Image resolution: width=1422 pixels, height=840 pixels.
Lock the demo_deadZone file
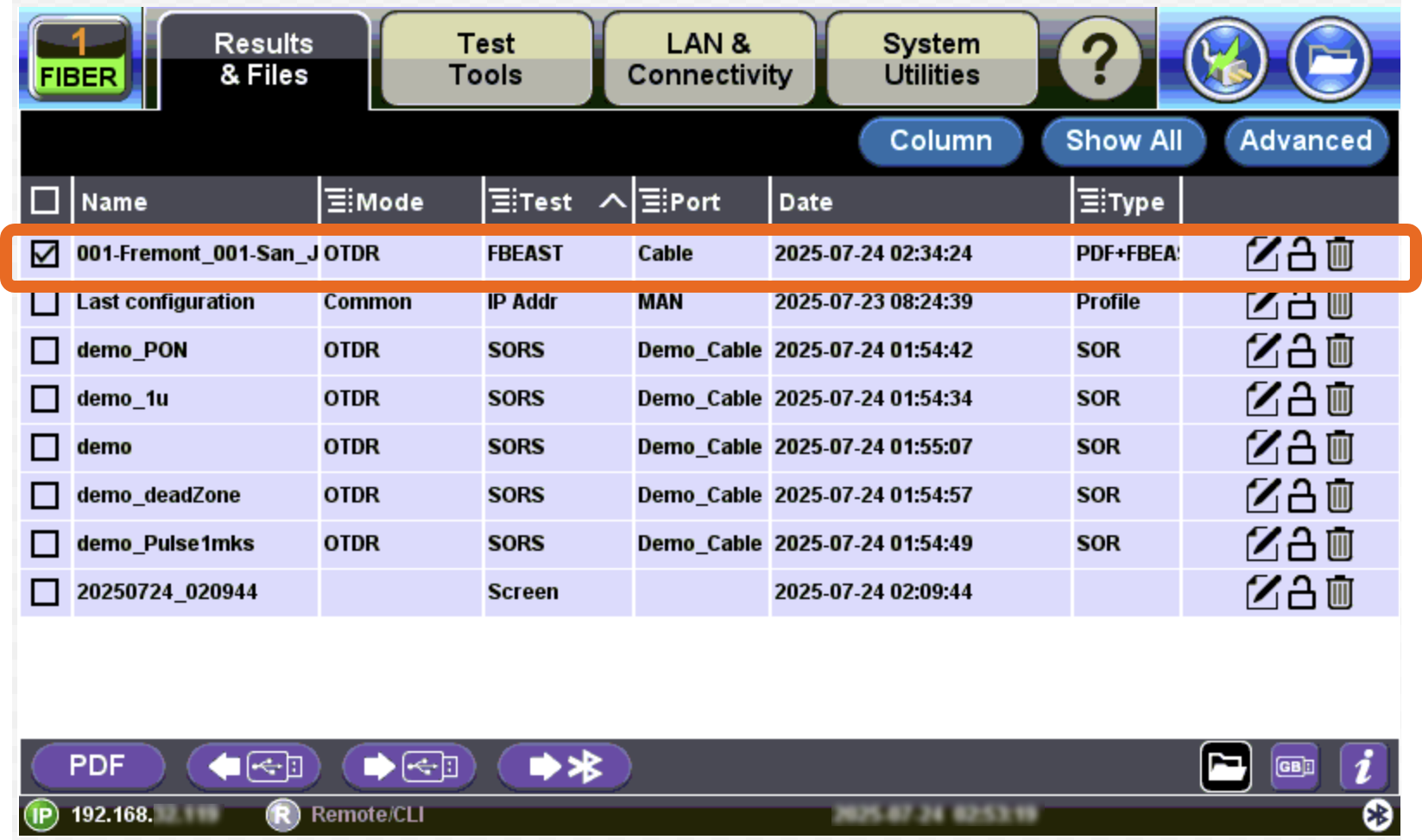[1301, 496]
